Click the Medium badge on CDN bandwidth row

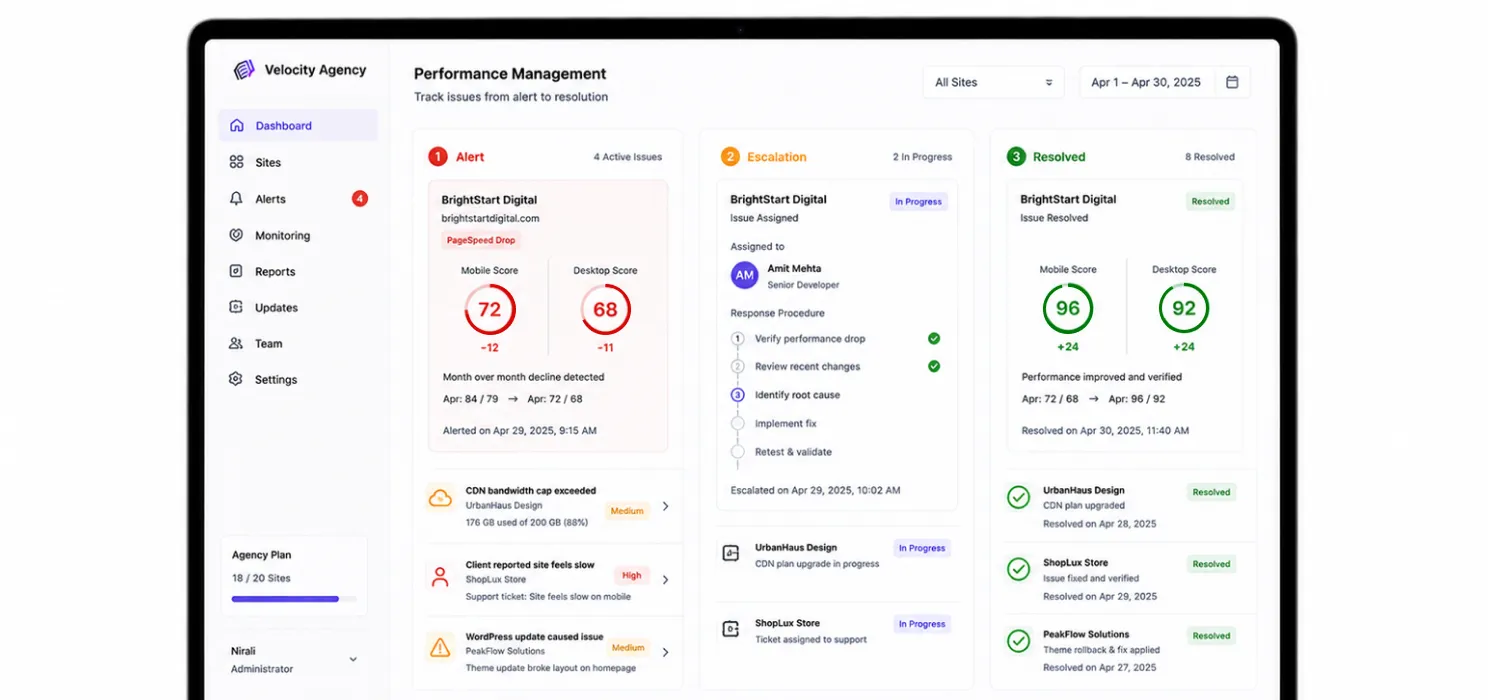click(627, 511)
